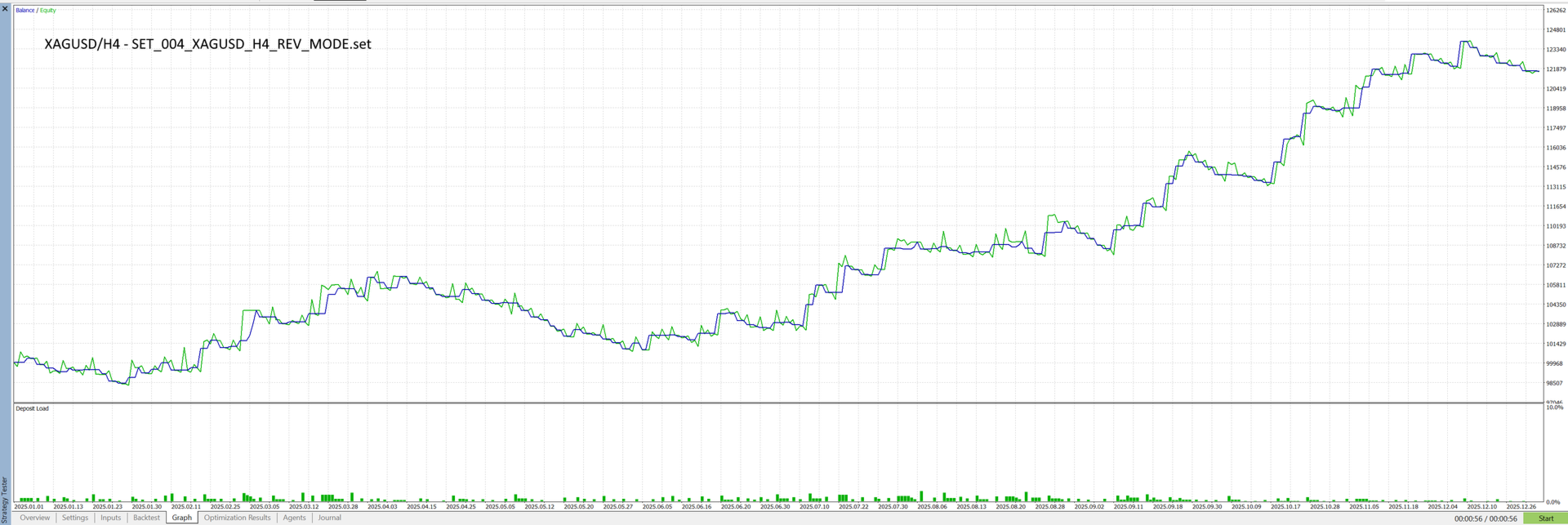Open the Optimization Results tab
This screenshot has height=525, width=1568.
coord(237,518)
